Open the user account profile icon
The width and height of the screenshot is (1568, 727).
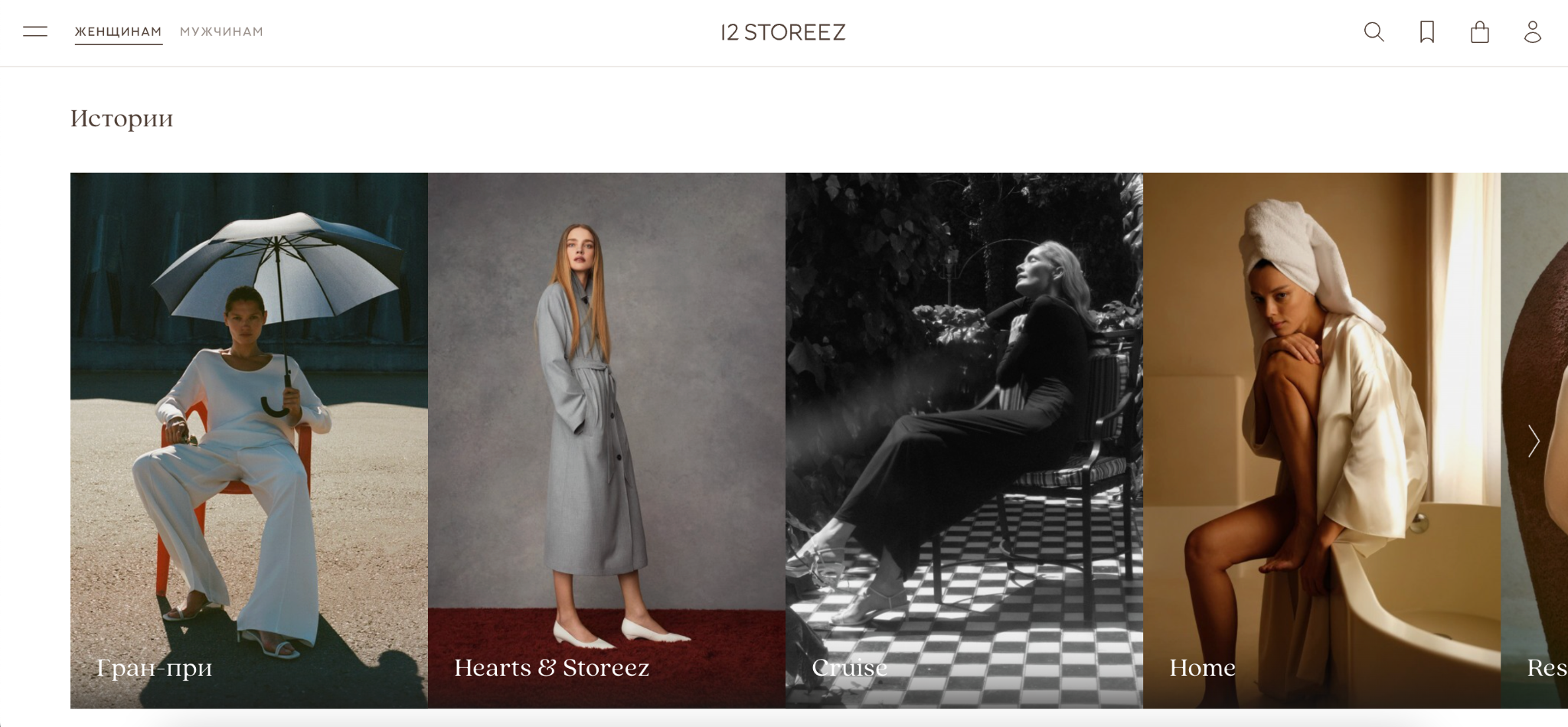1532,32
